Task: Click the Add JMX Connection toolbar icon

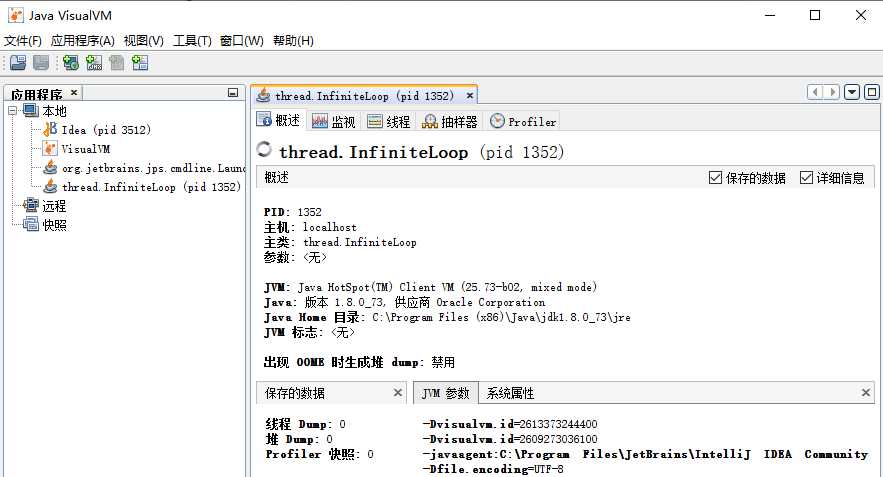Action: tap(94, 63)
